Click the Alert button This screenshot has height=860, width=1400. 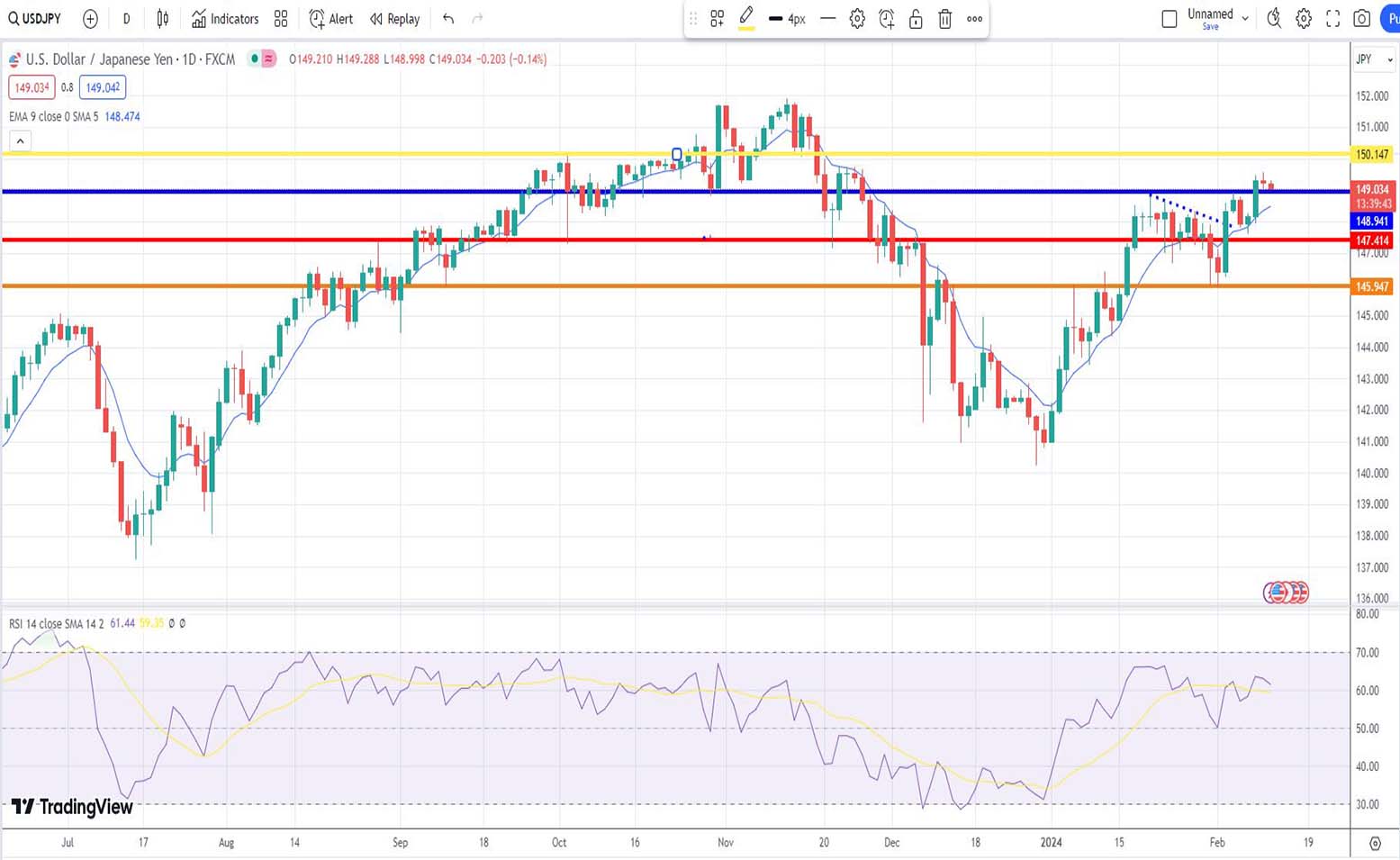tap(331, 19)
